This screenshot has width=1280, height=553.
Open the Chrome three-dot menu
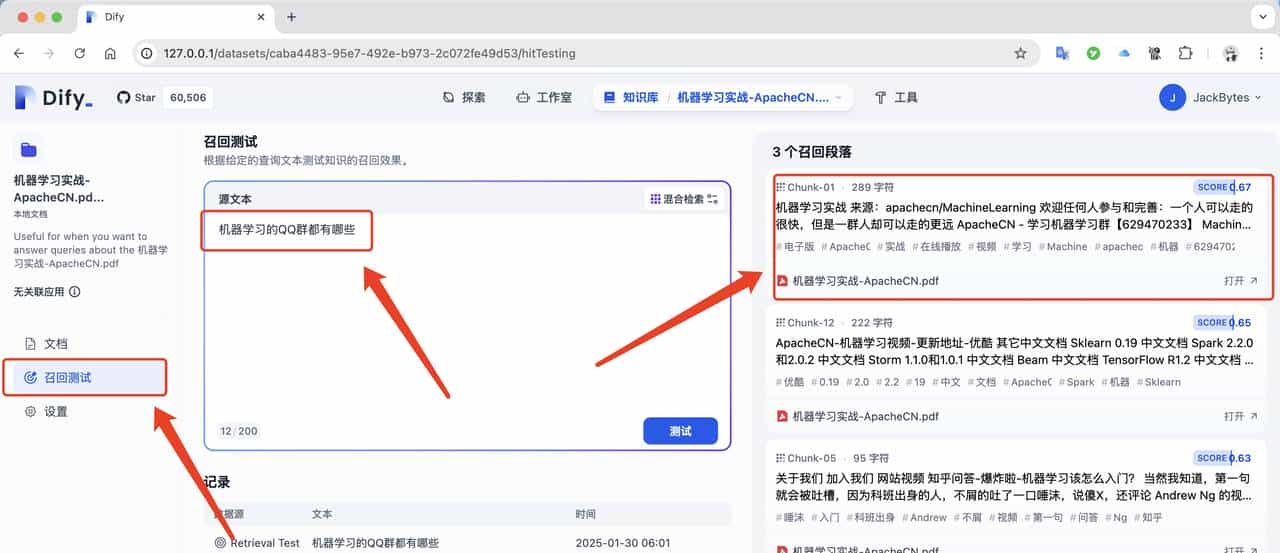click(1261, 53)
